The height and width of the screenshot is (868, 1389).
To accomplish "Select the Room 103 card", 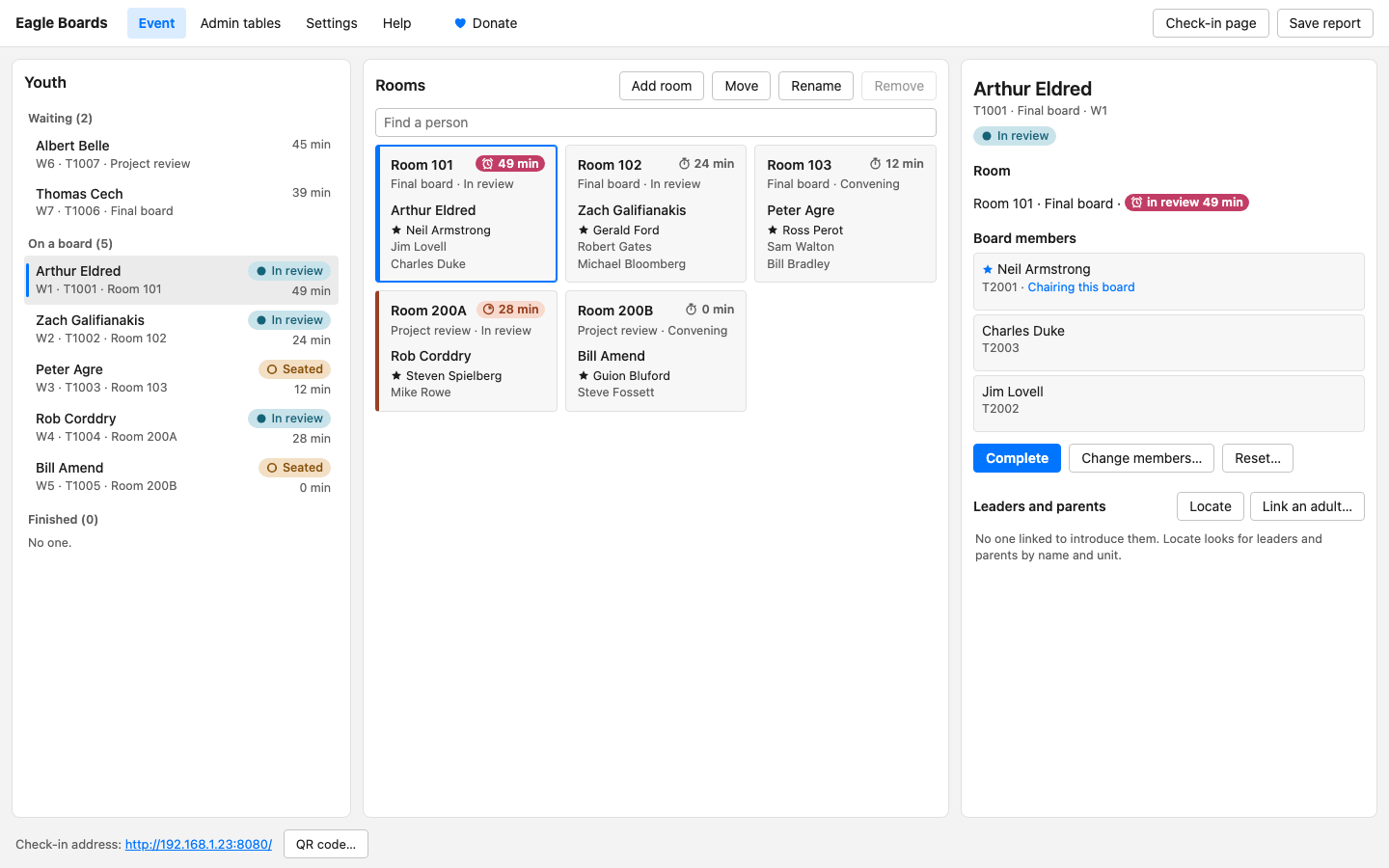I will (845, 213).
